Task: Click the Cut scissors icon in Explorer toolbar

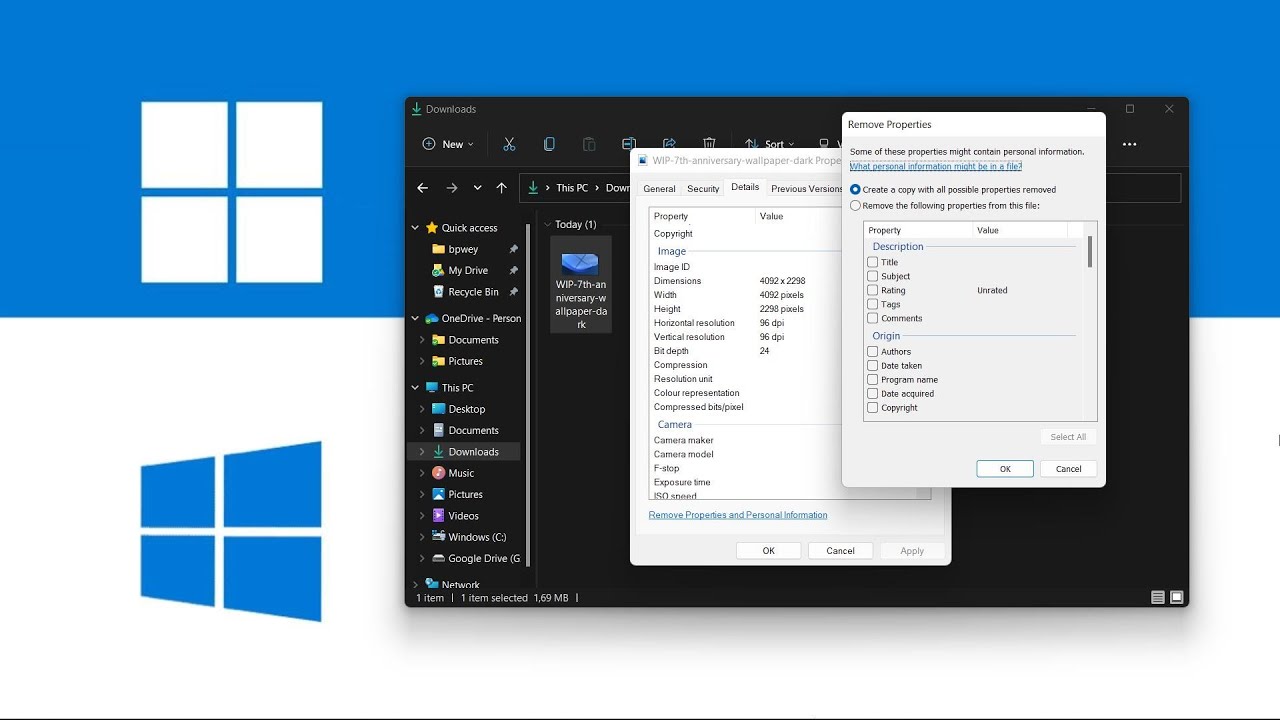Action: [509, 144]
